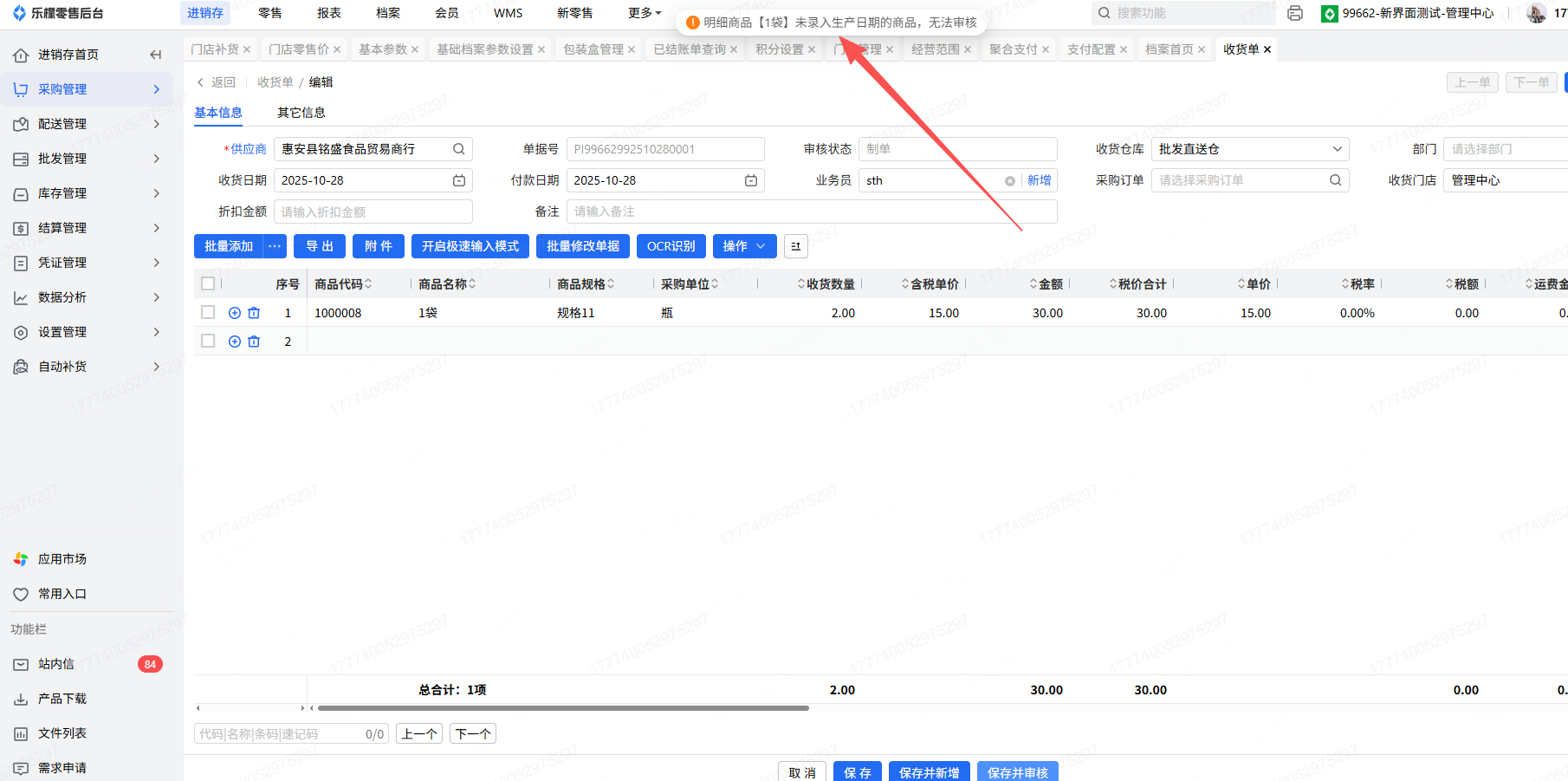Viewport: 1568px width, 781px height.
Task: Collapse the left sidebar with the arrow icon
Action: coord(156,55)
